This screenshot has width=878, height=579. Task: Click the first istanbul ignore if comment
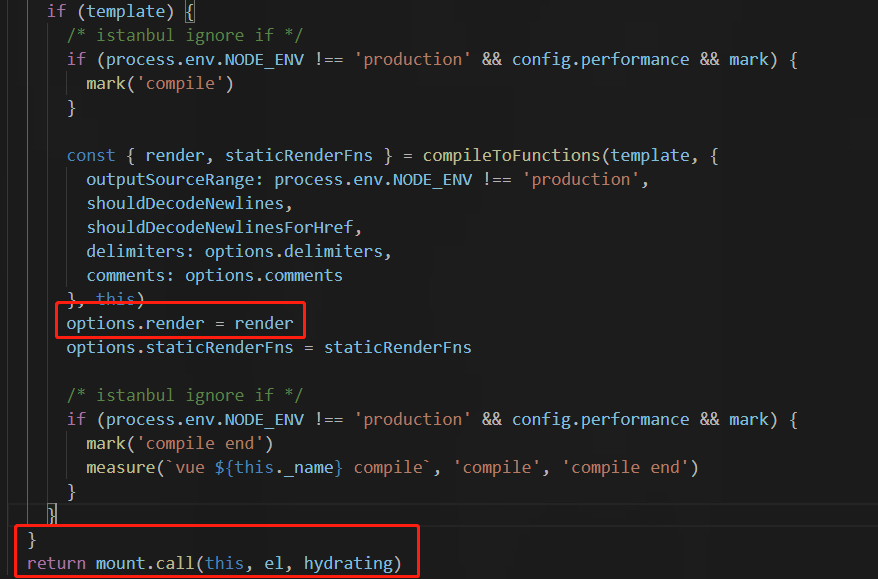(x=185, y=35)
